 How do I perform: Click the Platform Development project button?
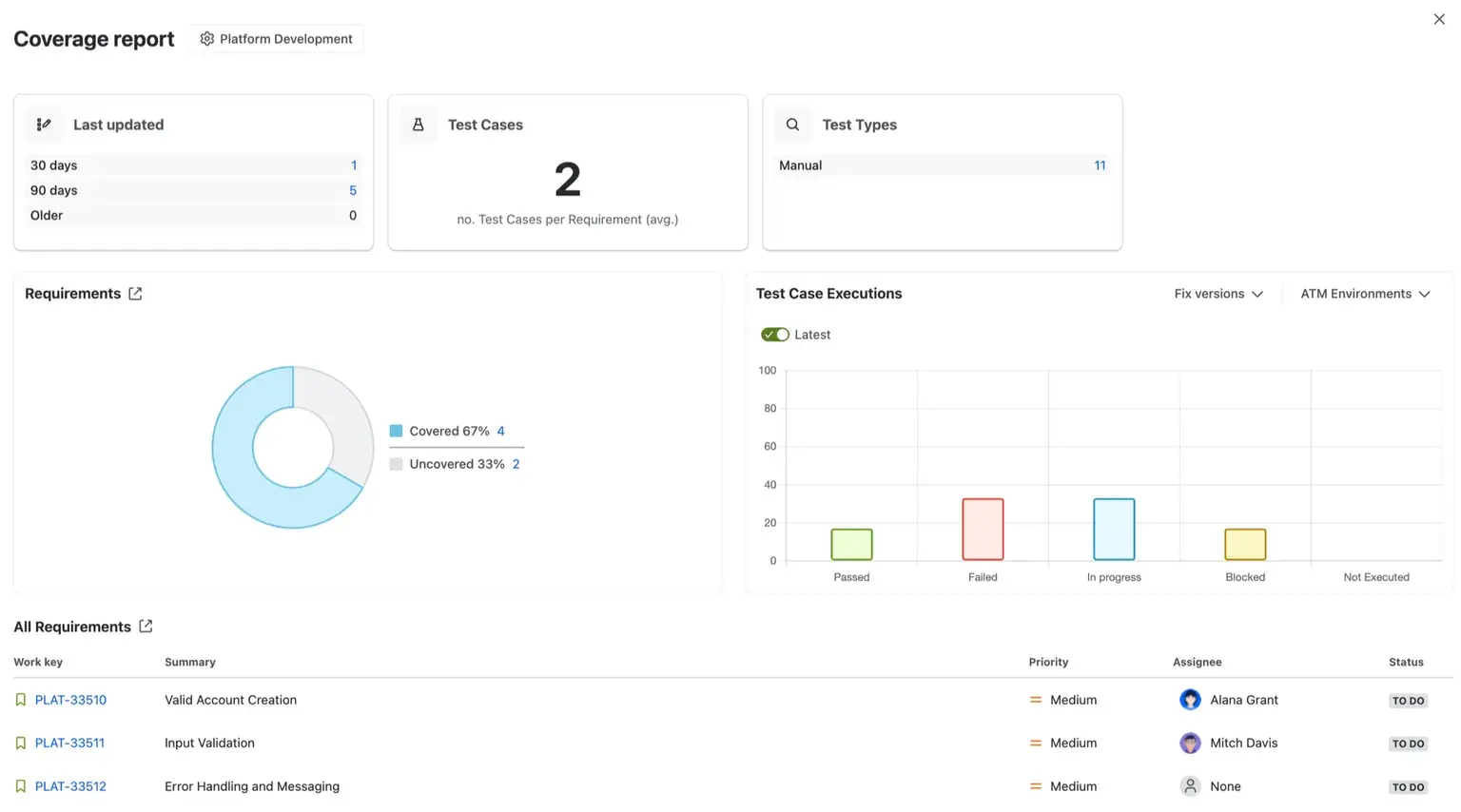point(277,39)
